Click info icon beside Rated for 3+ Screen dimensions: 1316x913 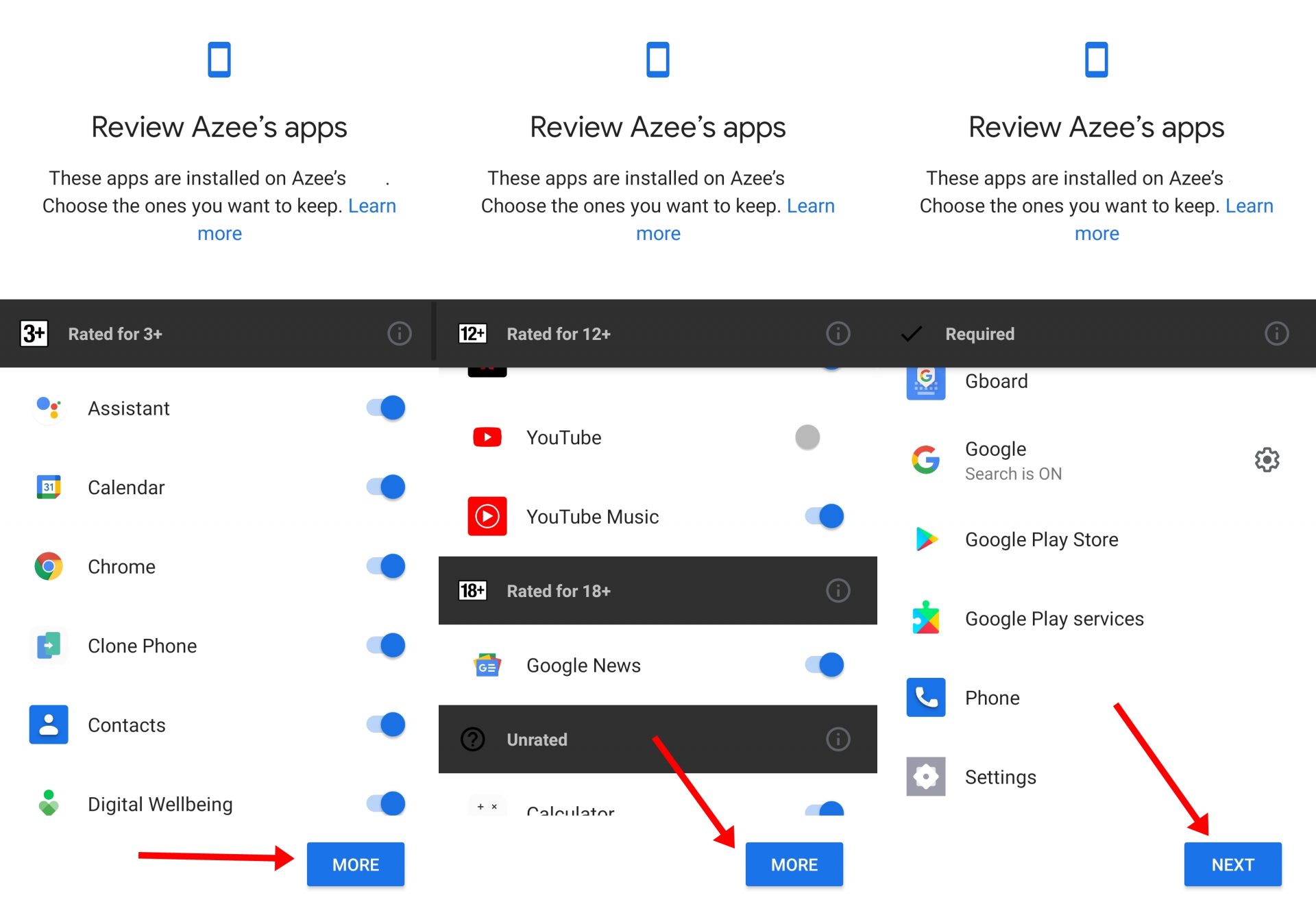point(400,334)
